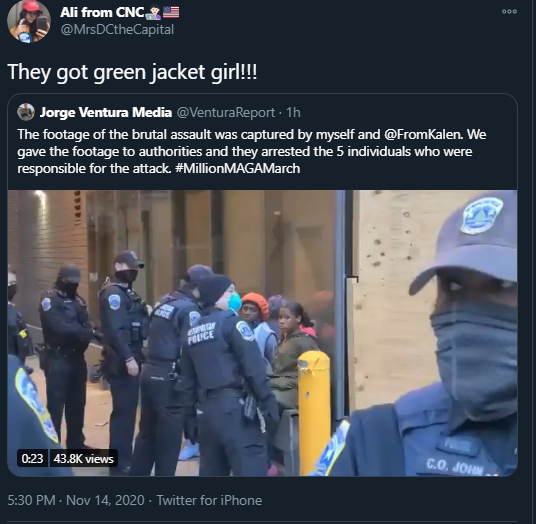This screenshot has width=536, height=524.
Task: Click the technologist emoji beside CNC
Action: tap(153, 12)
